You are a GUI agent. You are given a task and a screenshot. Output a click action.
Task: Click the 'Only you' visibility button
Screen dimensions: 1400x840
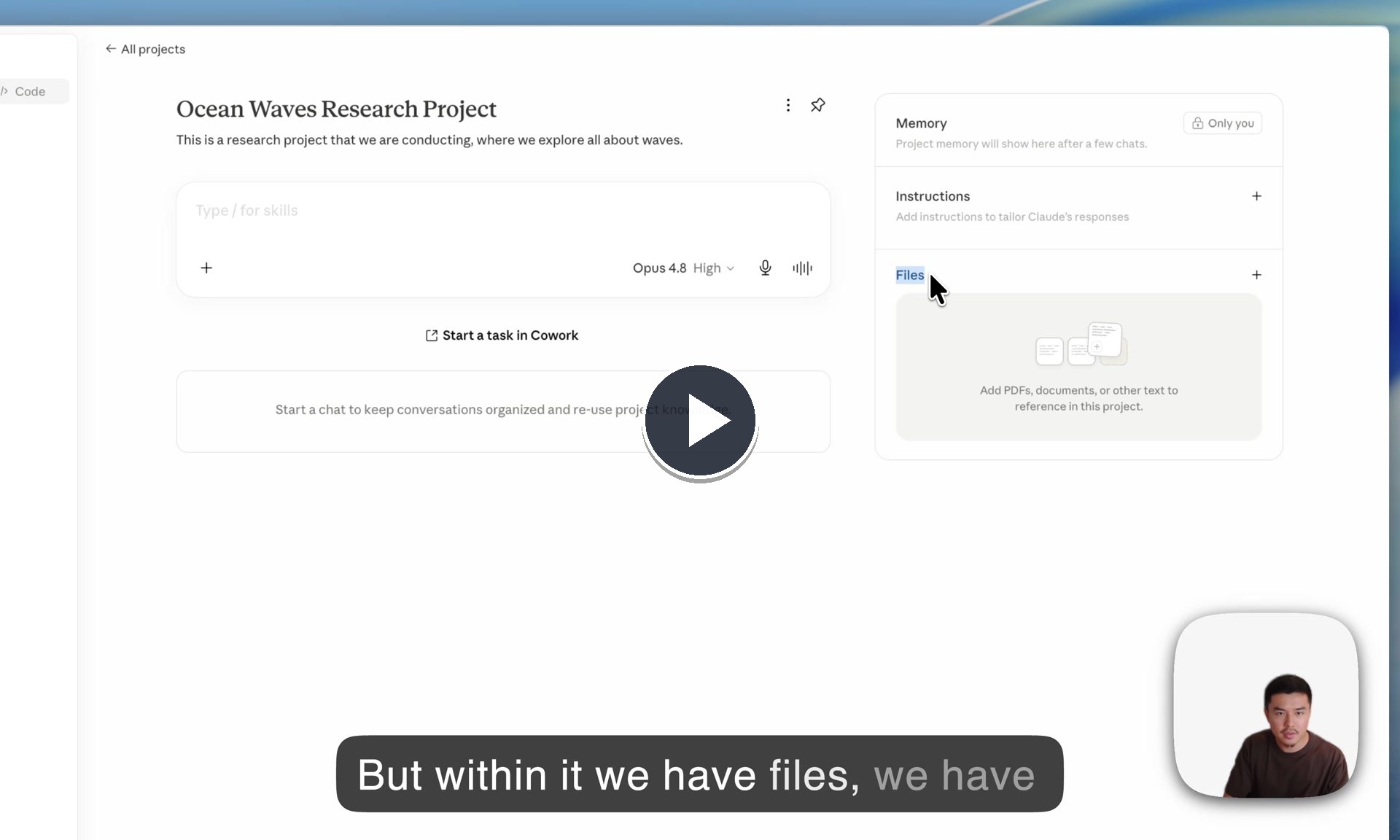1223,123
